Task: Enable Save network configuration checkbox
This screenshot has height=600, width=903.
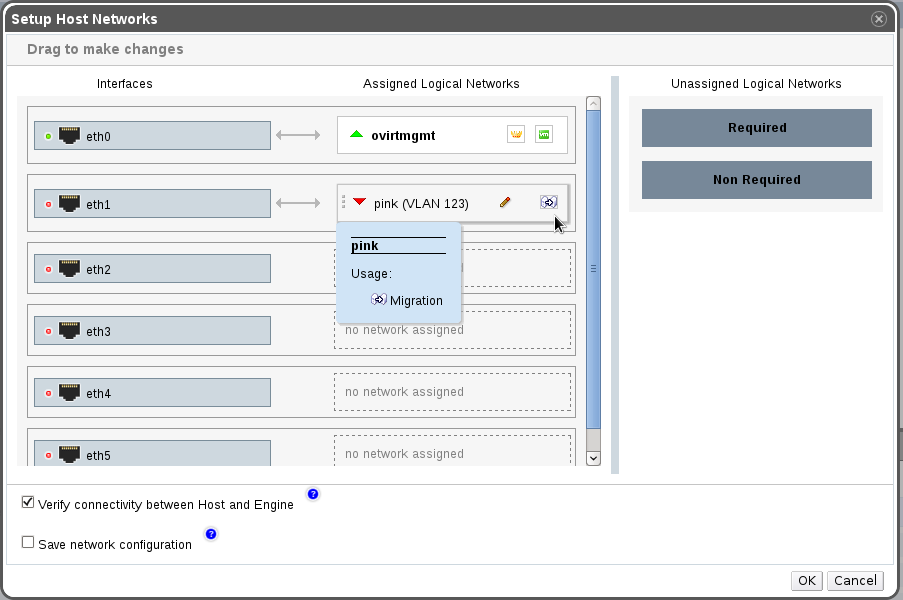Action: pos(28,542)
